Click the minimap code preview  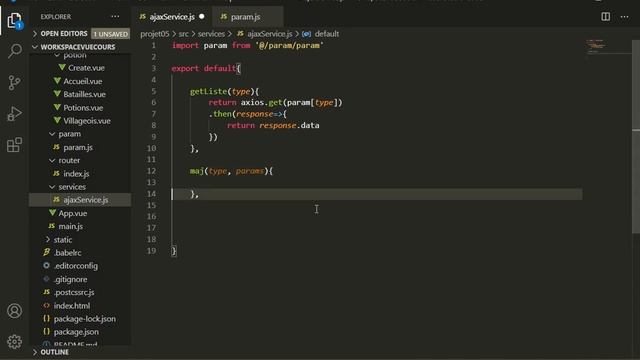pyautogui.click(x=597, y=46)
